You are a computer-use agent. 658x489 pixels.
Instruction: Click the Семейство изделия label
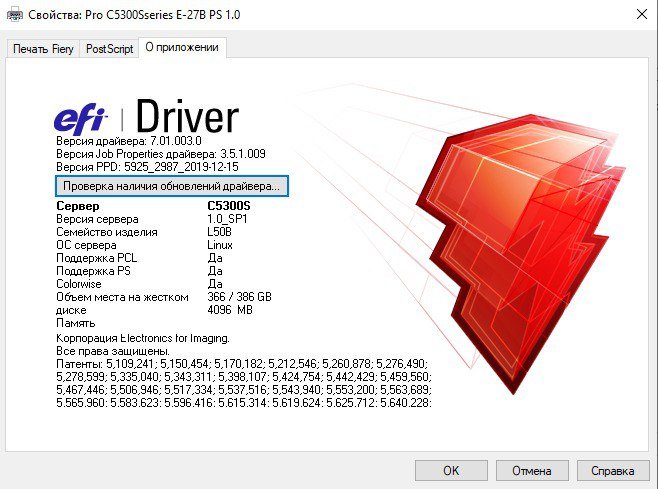point(107,232)
